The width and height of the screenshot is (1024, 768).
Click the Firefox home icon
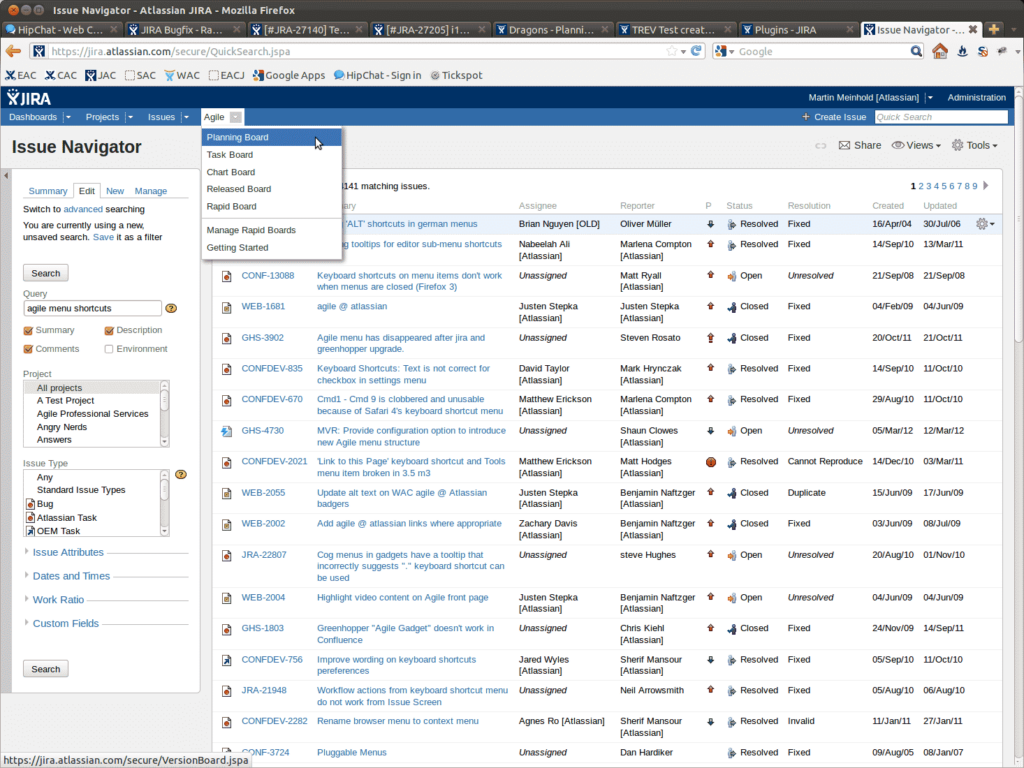click(940, 51)
